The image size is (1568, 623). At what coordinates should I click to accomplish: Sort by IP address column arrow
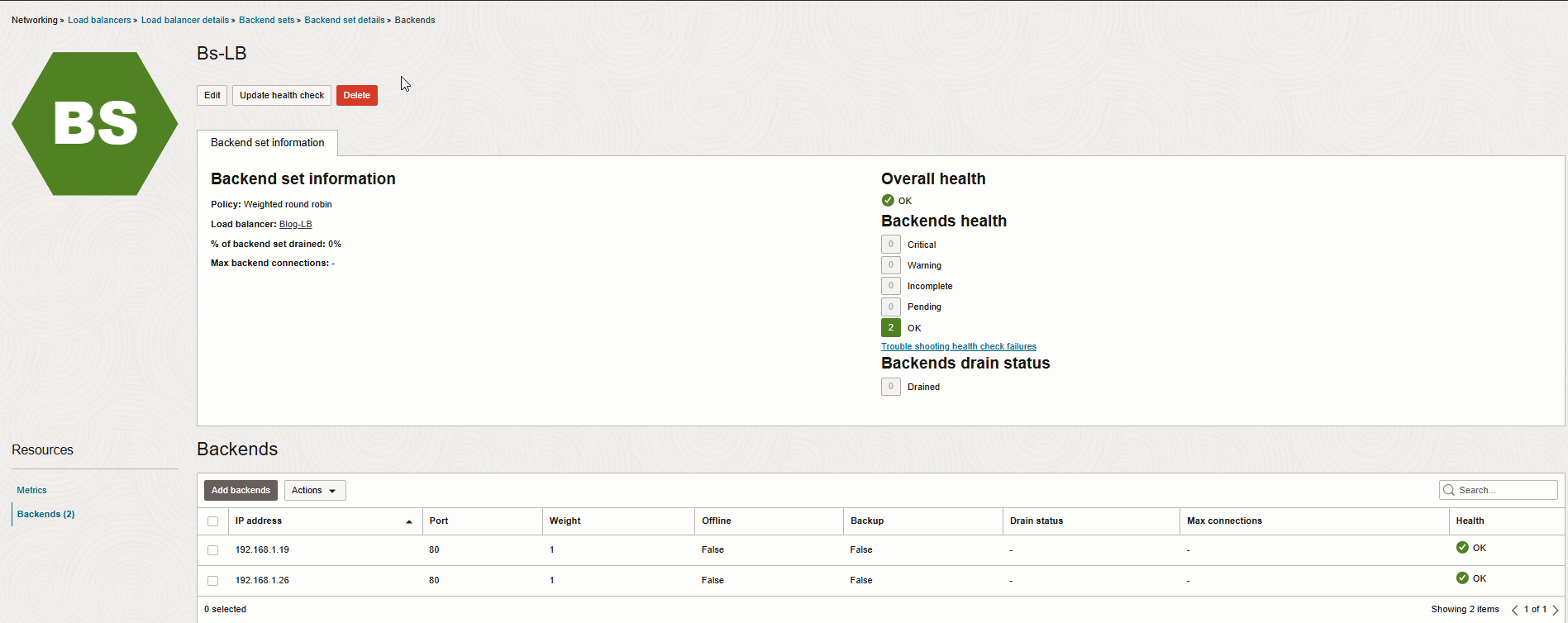(x=408, y=521)
